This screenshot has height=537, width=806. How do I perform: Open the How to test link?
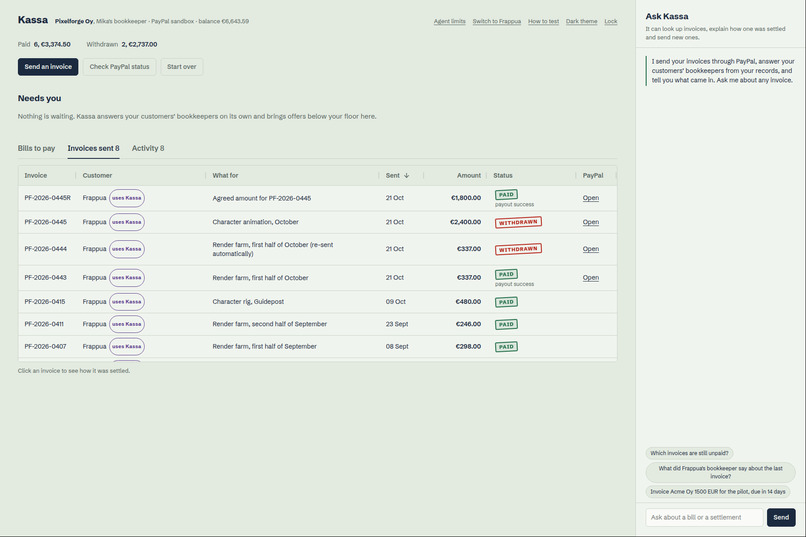tap(543, 22)
